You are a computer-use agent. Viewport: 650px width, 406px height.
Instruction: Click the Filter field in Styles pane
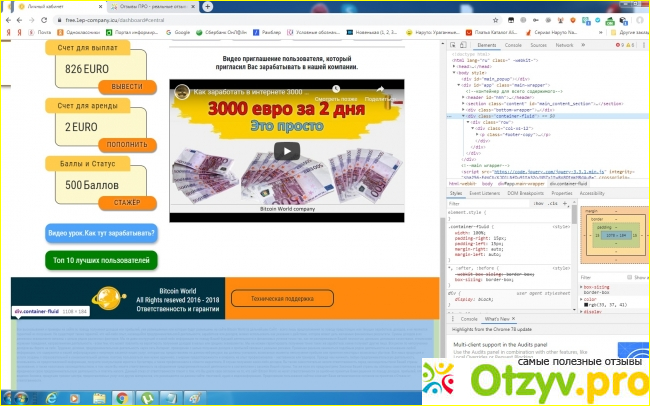tap(490, 203)
